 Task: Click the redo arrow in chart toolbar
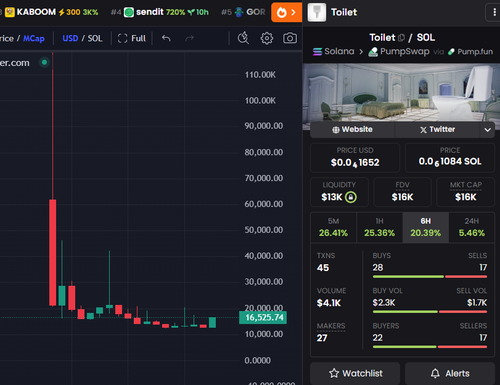[189, 38]
